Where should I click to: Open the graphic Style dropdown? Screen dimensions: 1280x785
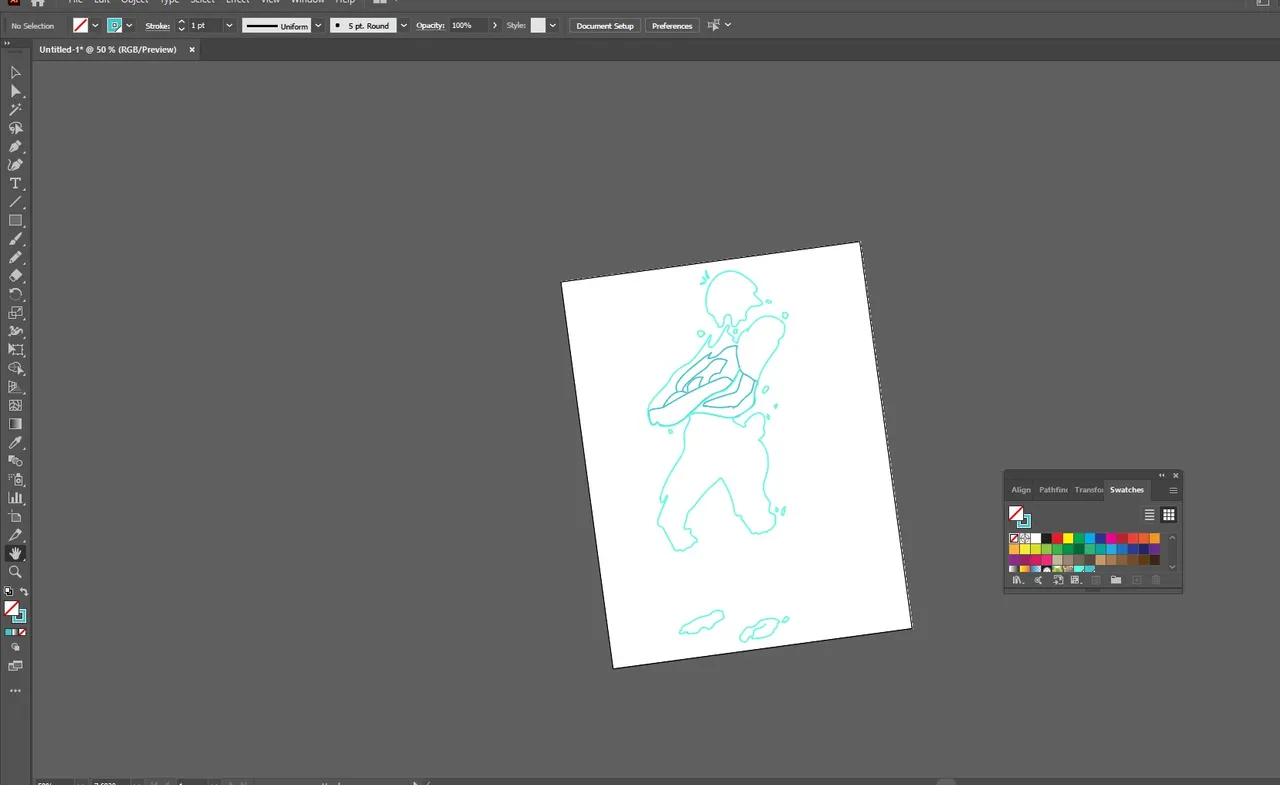click(552, 25)
